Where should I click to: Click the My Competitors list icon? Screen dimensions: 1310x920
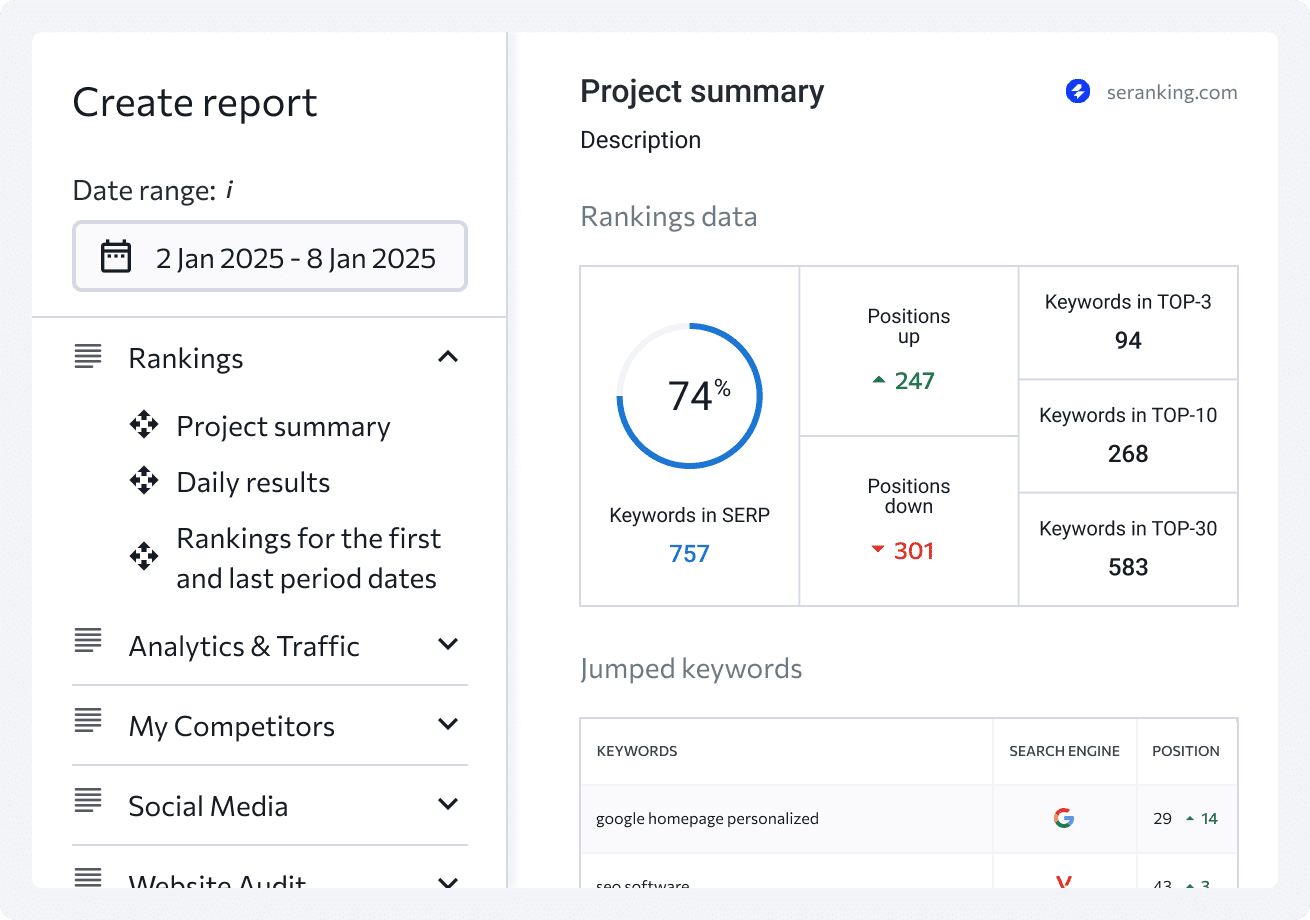pos(88,723)
